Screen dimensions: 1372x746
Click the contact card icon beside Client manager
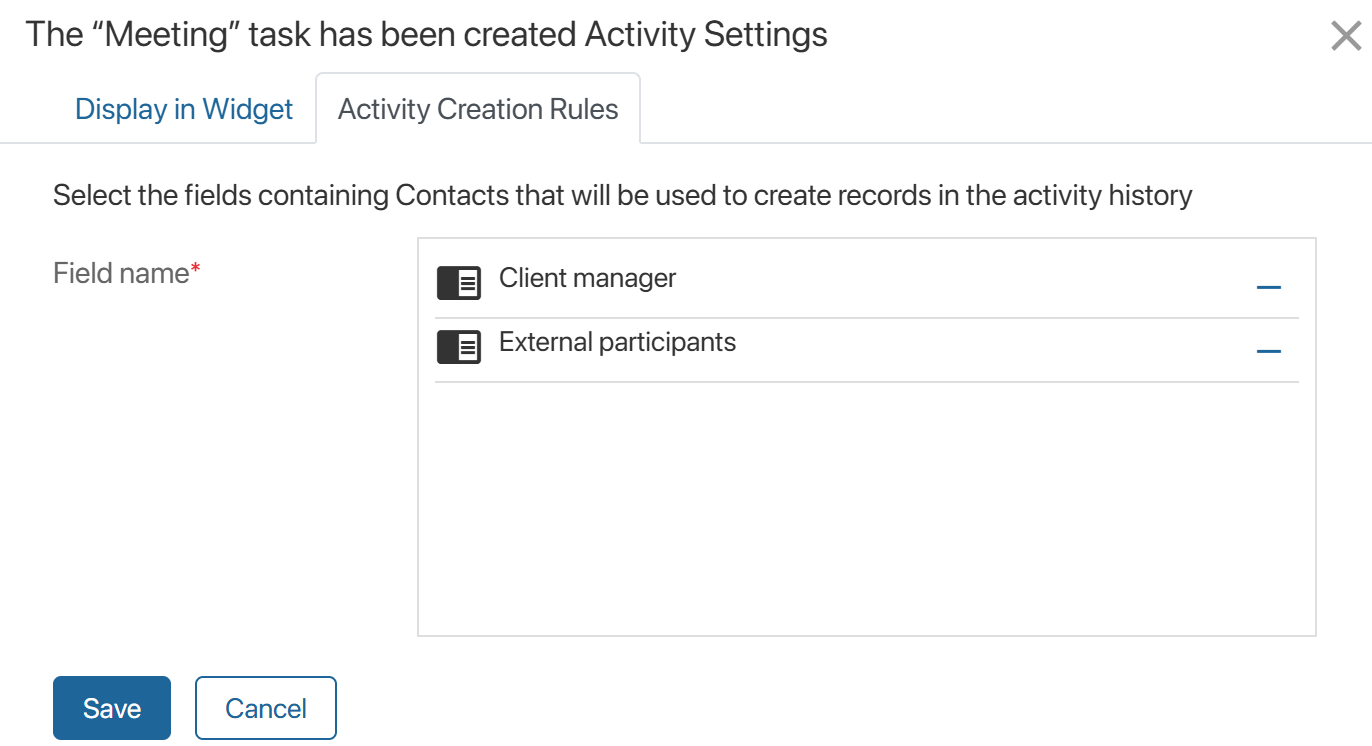coord(459,283)
